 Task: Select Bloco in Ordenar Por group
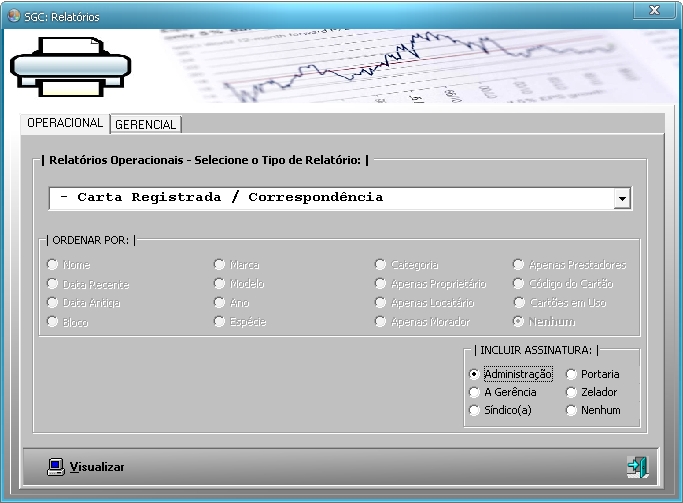point(54,322)
